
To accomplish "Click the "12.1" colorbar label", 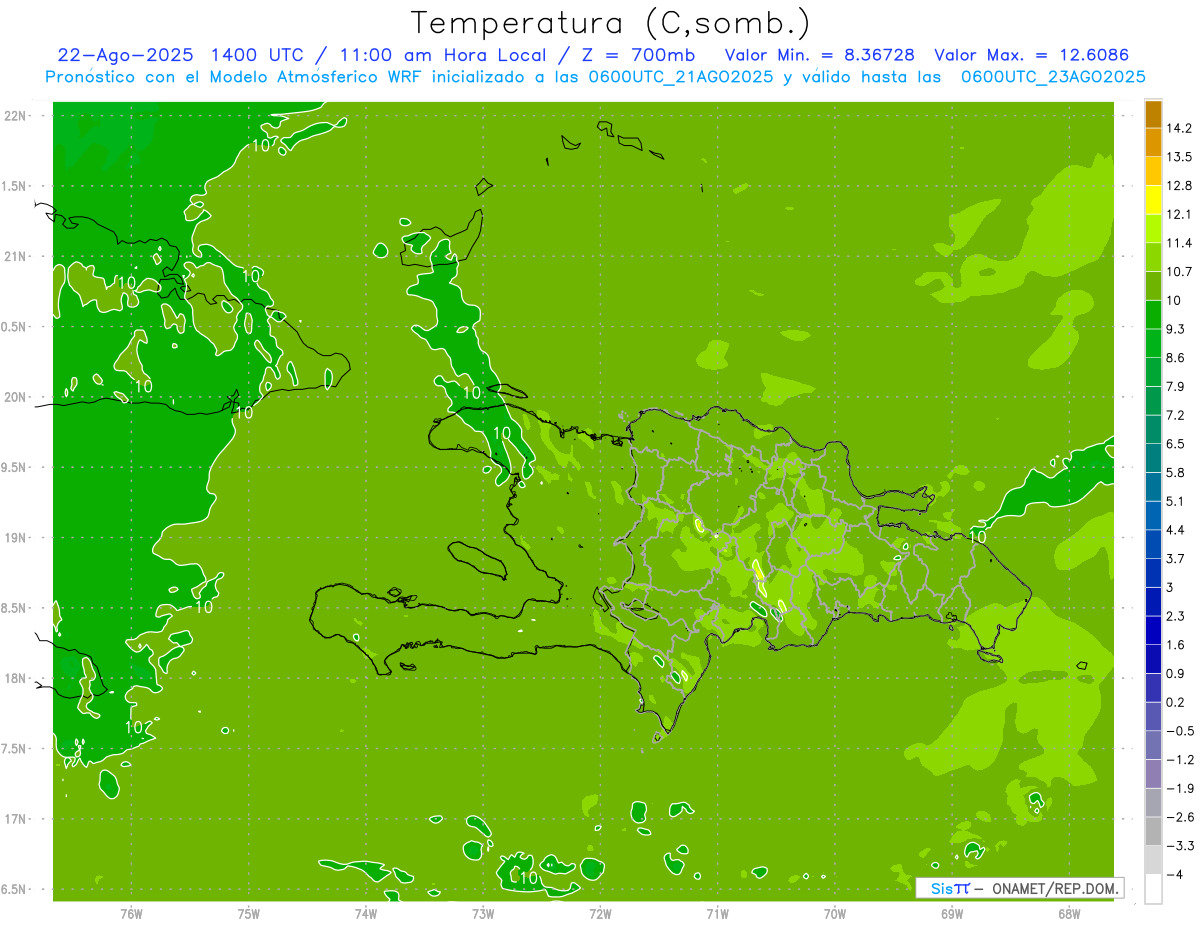I will (x=1179, y=214).
